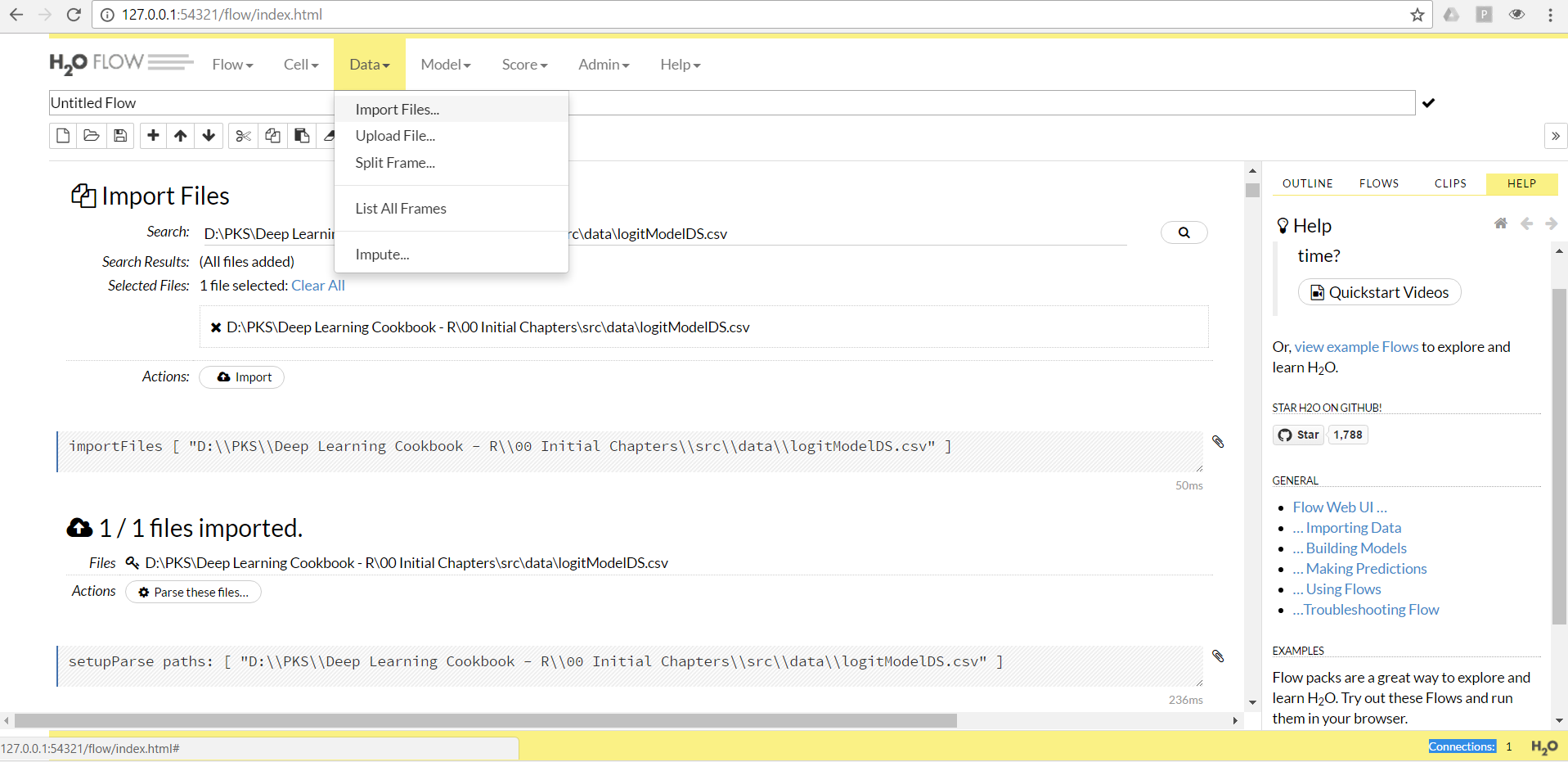Click paperclip icon beside importFiles cell
1568x762 pixels.
point(1218,442)
